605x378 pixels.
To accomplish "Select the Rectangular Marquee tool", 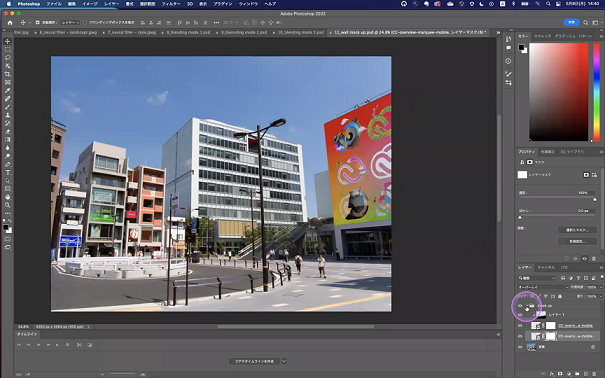I will click(8, 49).
